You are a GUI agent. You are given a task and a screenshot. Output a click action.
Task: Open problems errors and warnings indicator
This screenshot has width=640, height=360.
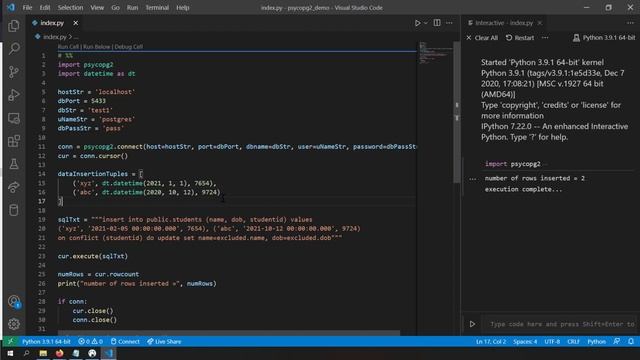90,341
